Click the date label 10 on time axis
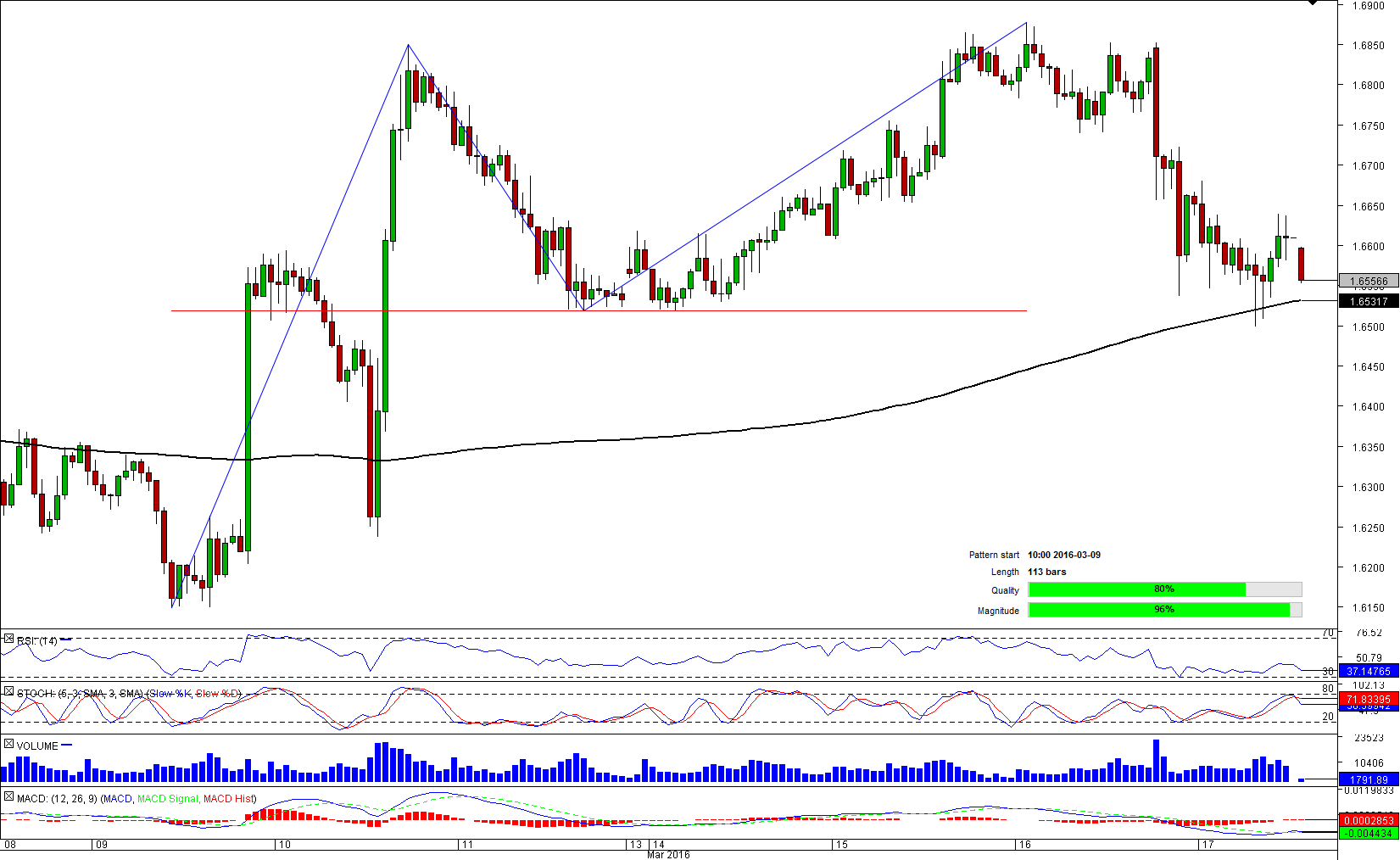1400x860 pixels. pos(284,845)
